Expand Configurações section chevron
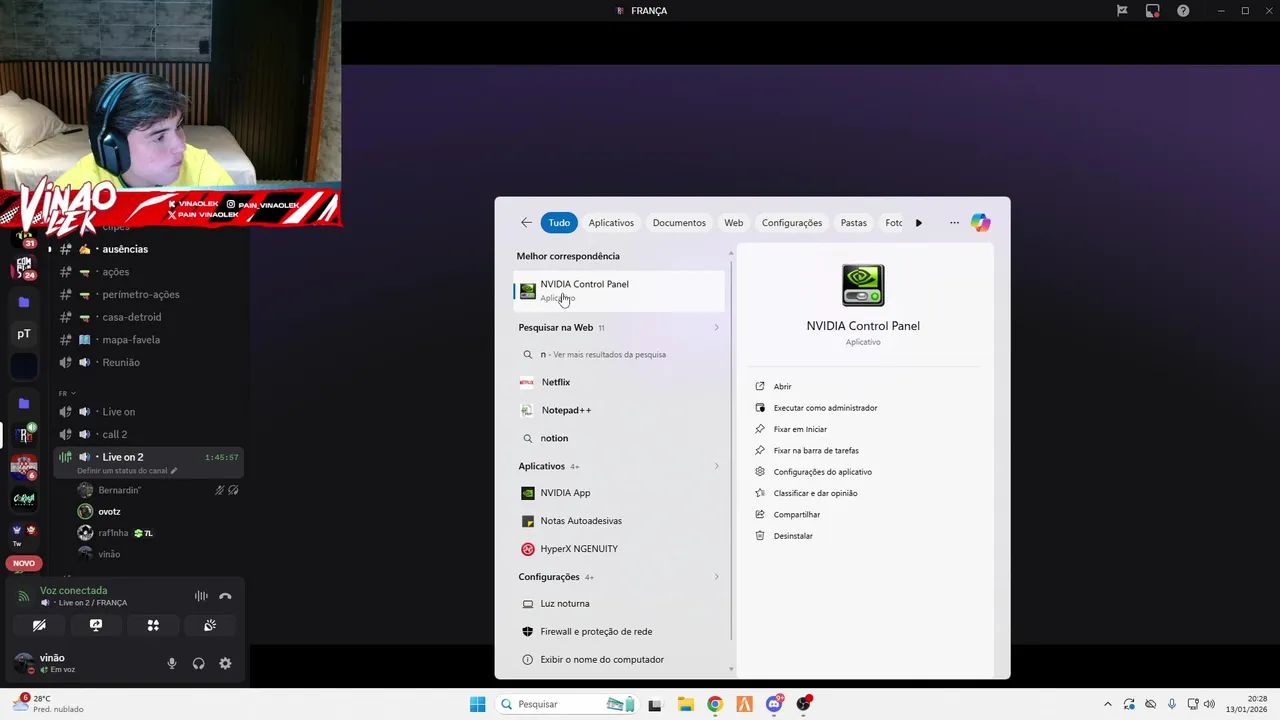 click(x=716, y=577)
